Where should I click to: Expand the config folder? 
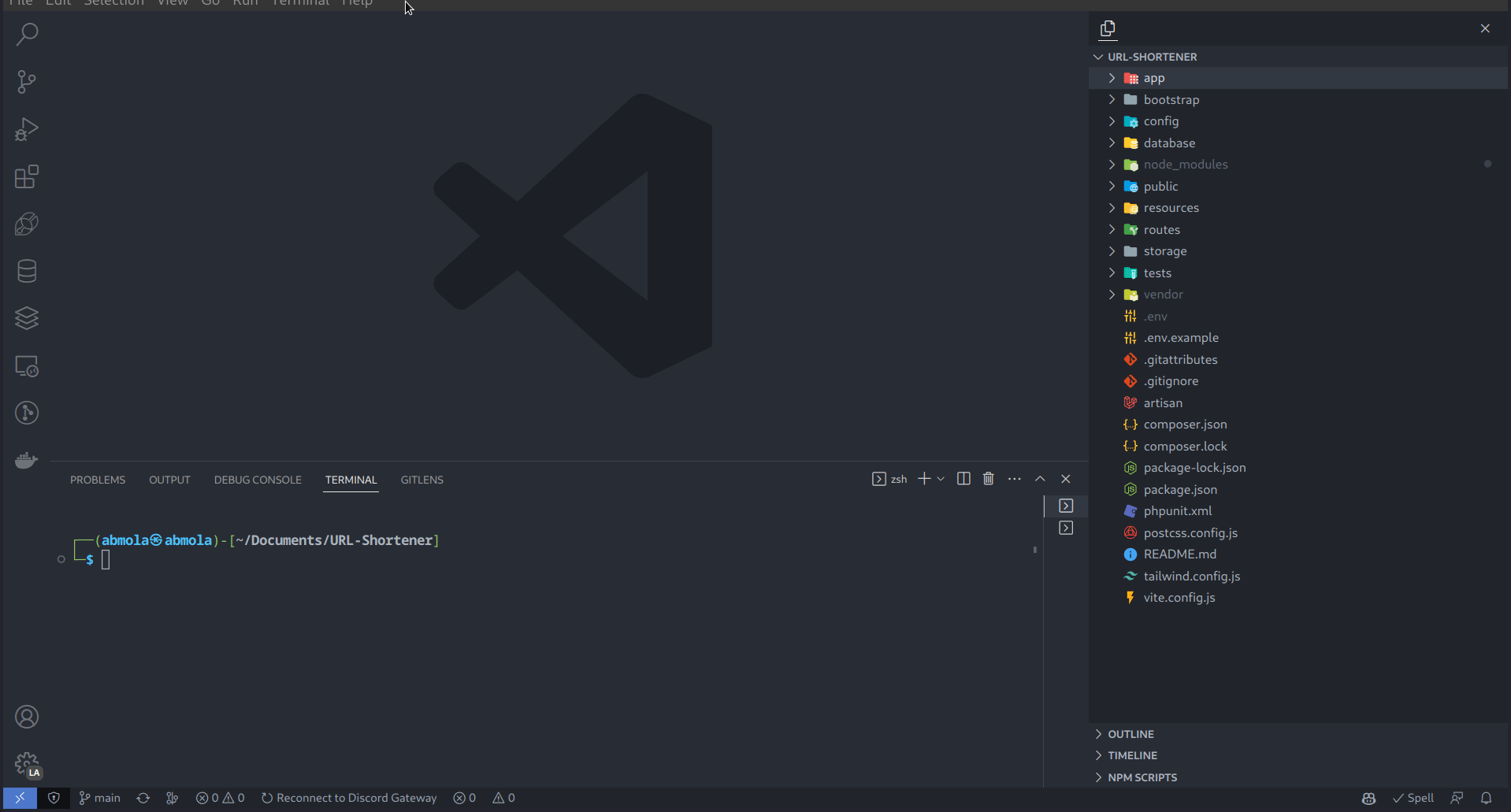pyautogui.click(x=1298, y=121)
